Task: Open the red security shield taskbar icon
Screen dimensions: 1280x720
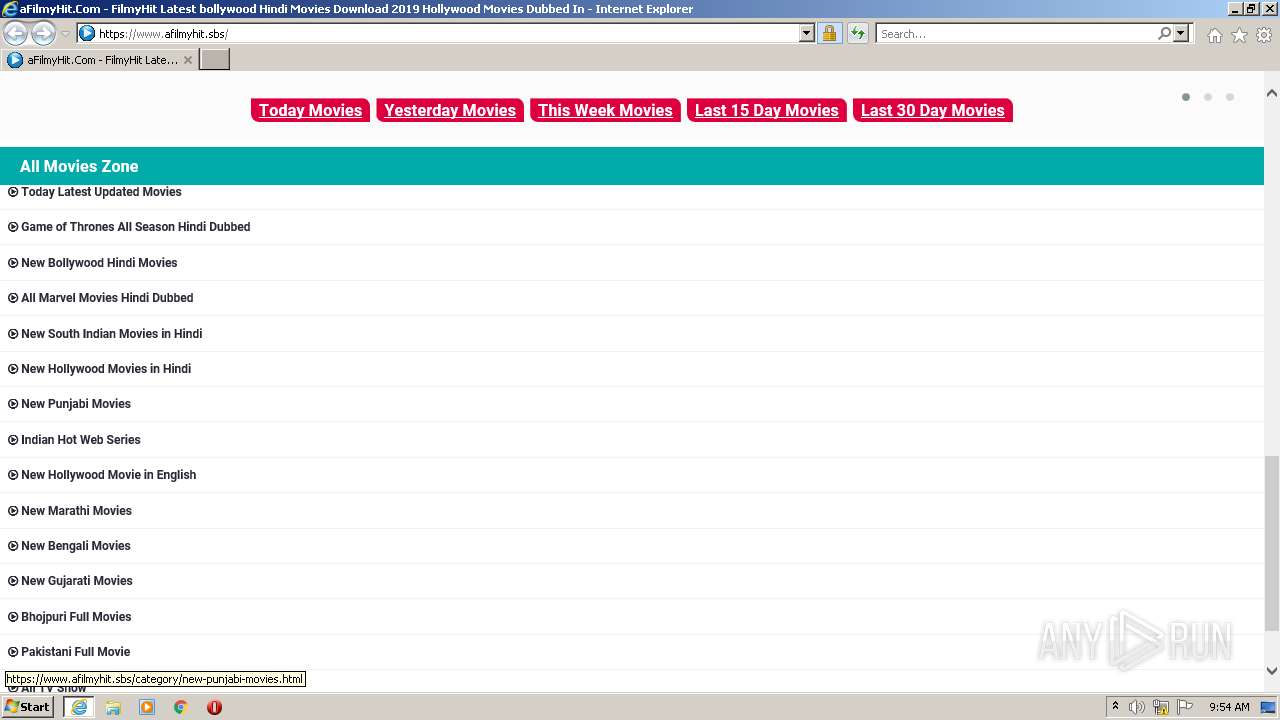Action: (214, 707)
